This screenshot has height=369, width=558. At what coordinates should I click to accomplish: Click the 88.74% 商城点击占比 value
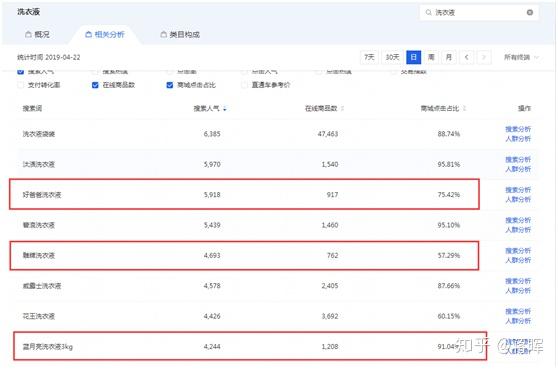[x=449, y=134]
